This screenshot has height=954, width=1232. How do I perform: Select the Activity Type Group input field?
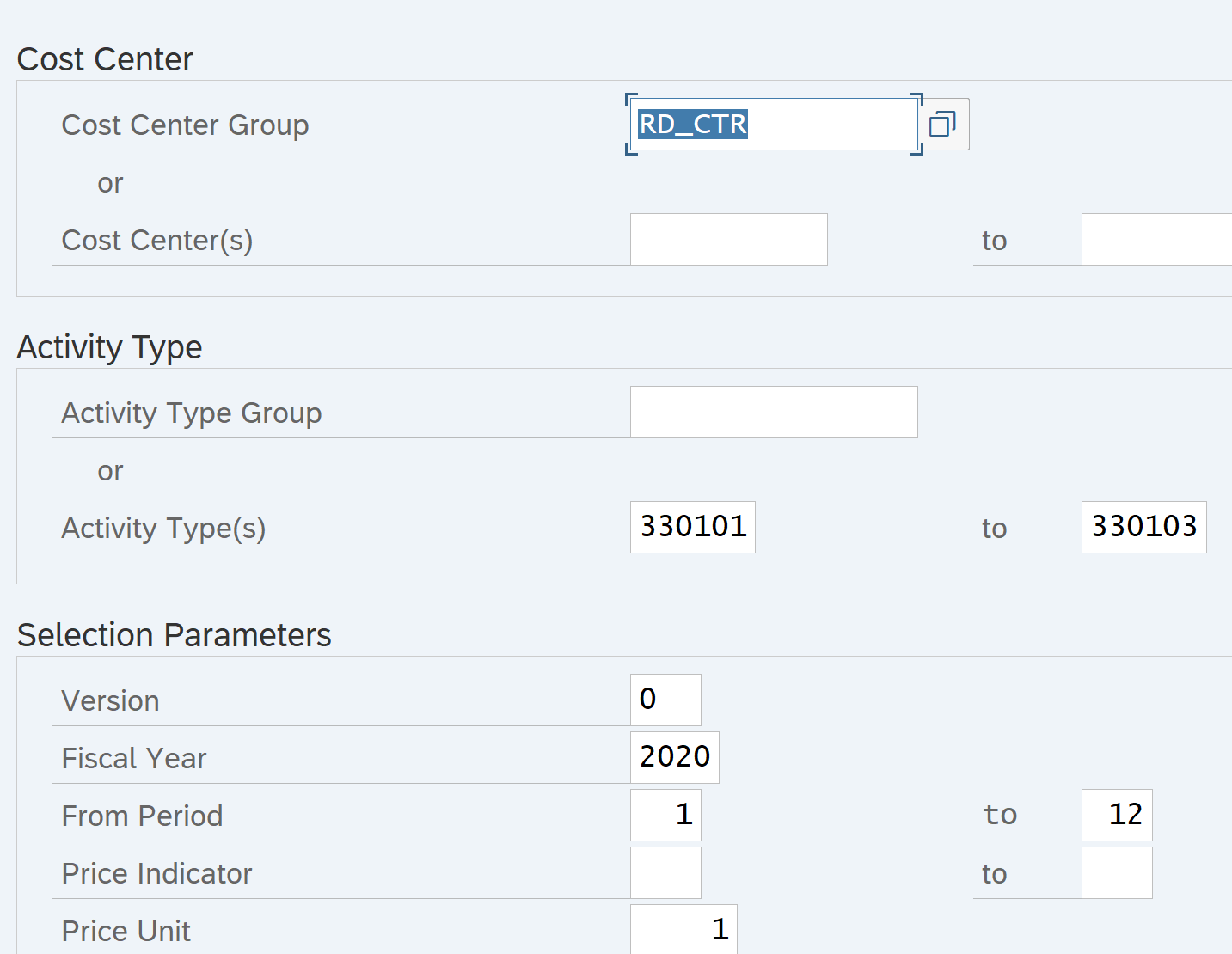(773, 413)
